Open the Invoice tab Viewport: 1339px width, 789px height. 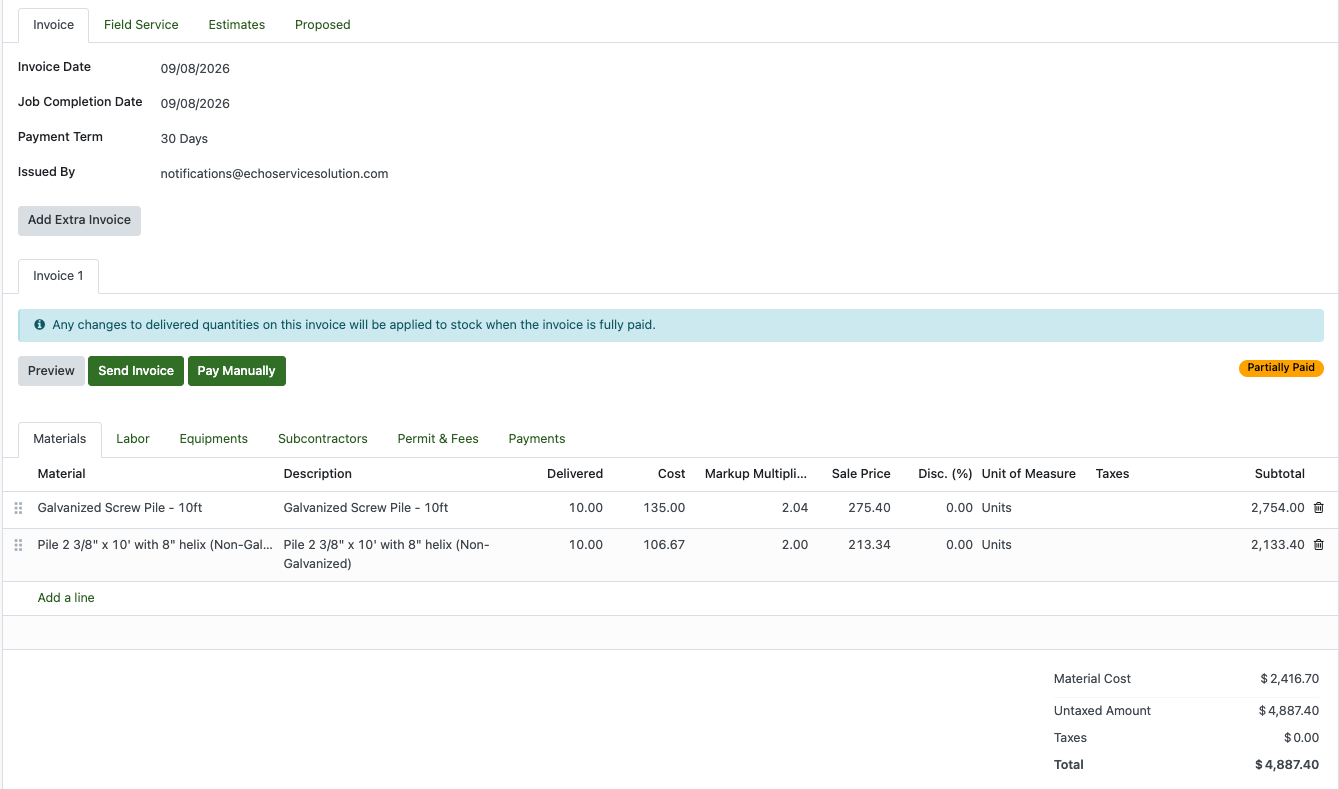tap(53, 25)
